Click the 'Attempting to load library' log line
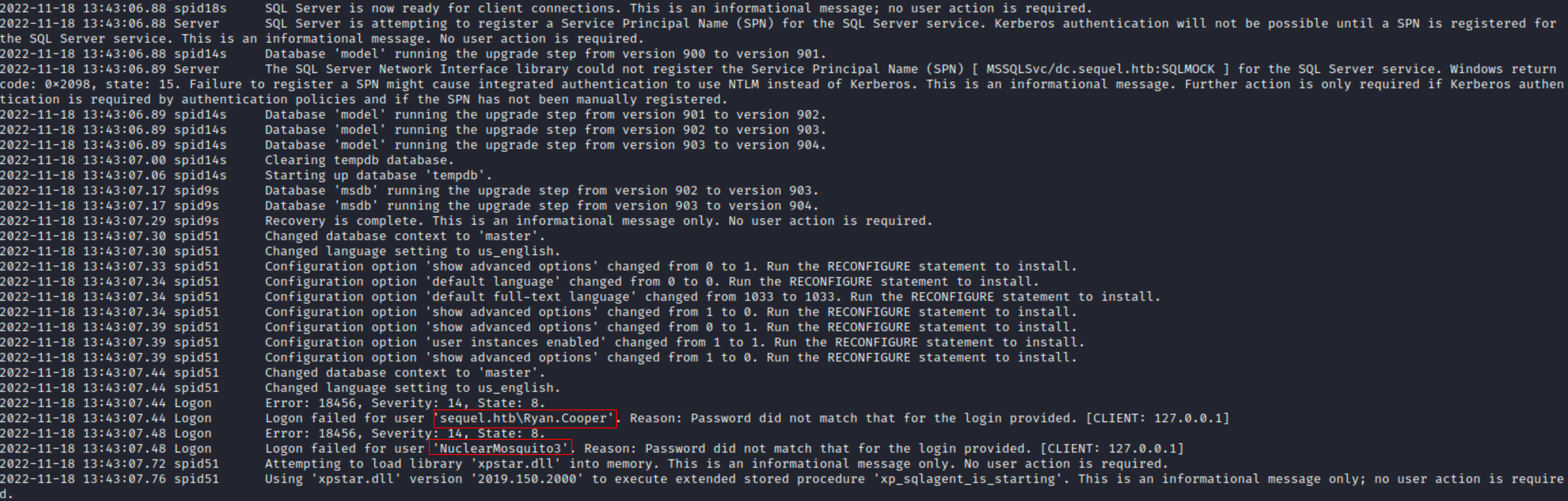This screenshot has width=1568, height=501. pos(716,464)
